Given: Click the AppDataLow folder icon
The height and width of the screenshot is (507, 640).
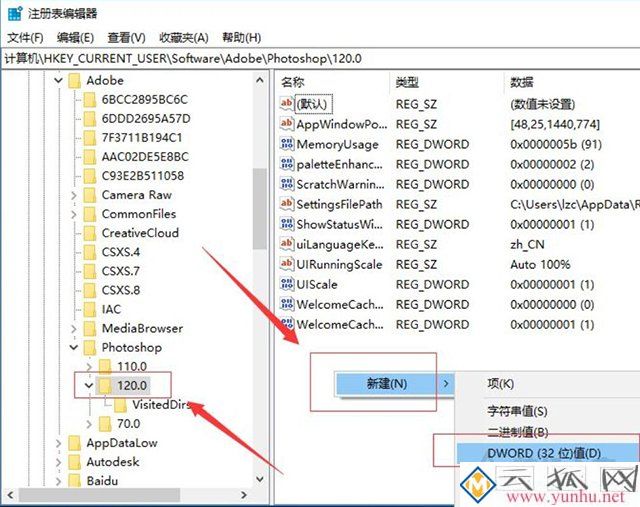Looking at the screenshot, I should [x=75, y=443].
